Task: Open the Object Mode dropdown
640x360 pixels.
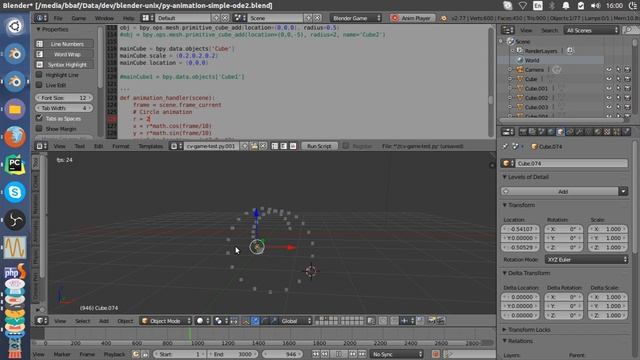Action: tap(166, 321)
